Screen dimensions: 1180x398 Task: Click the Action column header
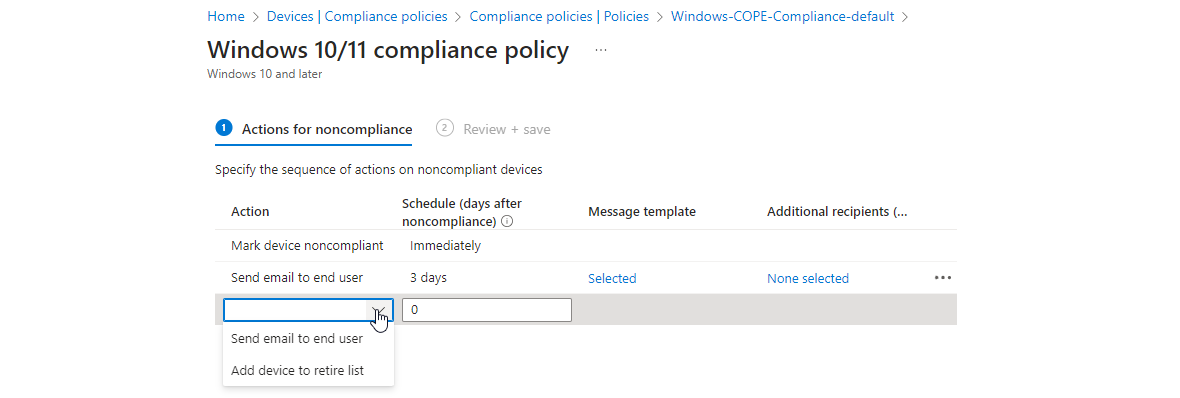(x=250, y=211)
